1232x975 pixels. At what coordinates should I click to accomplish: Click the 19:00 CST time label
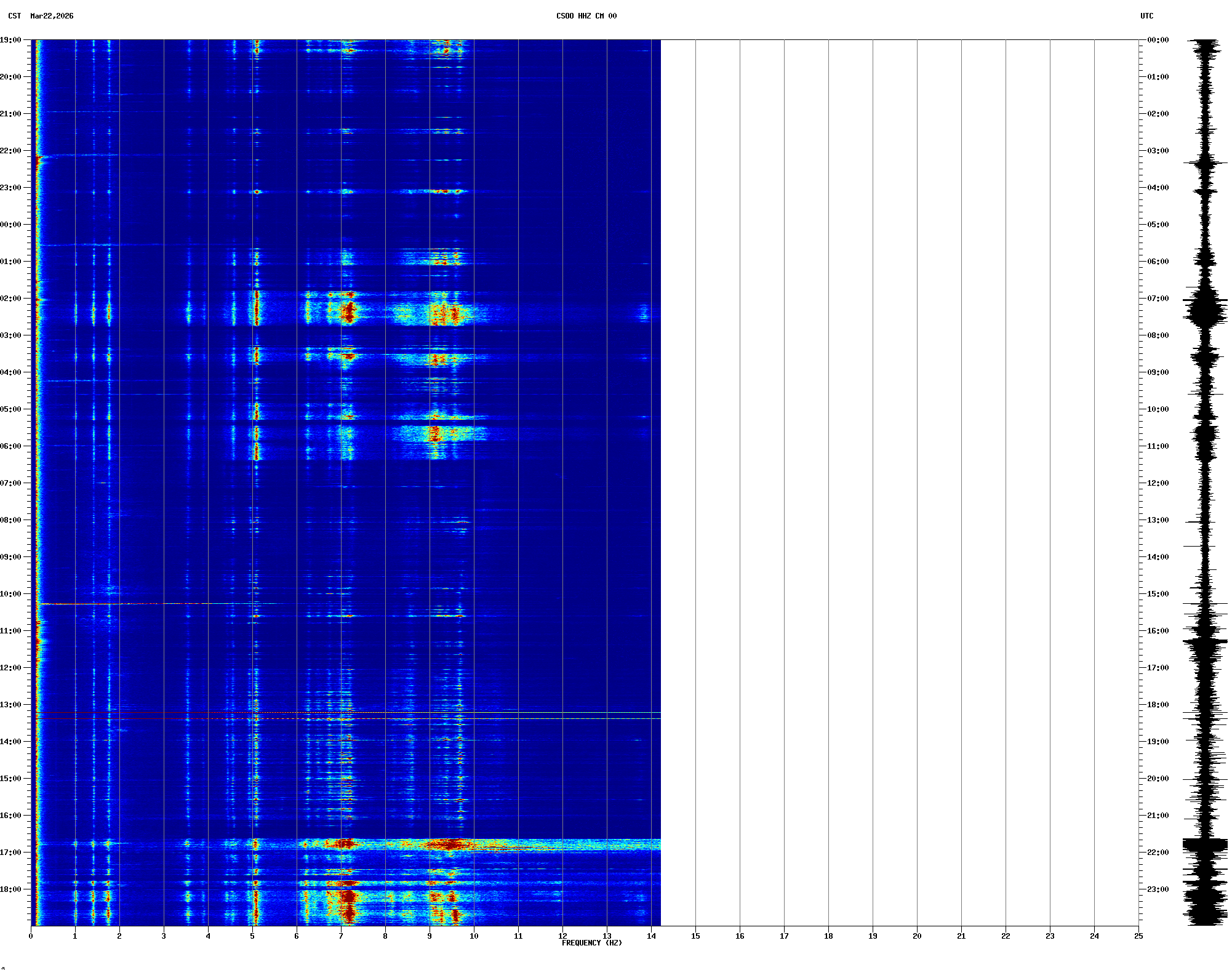point(10,40)
